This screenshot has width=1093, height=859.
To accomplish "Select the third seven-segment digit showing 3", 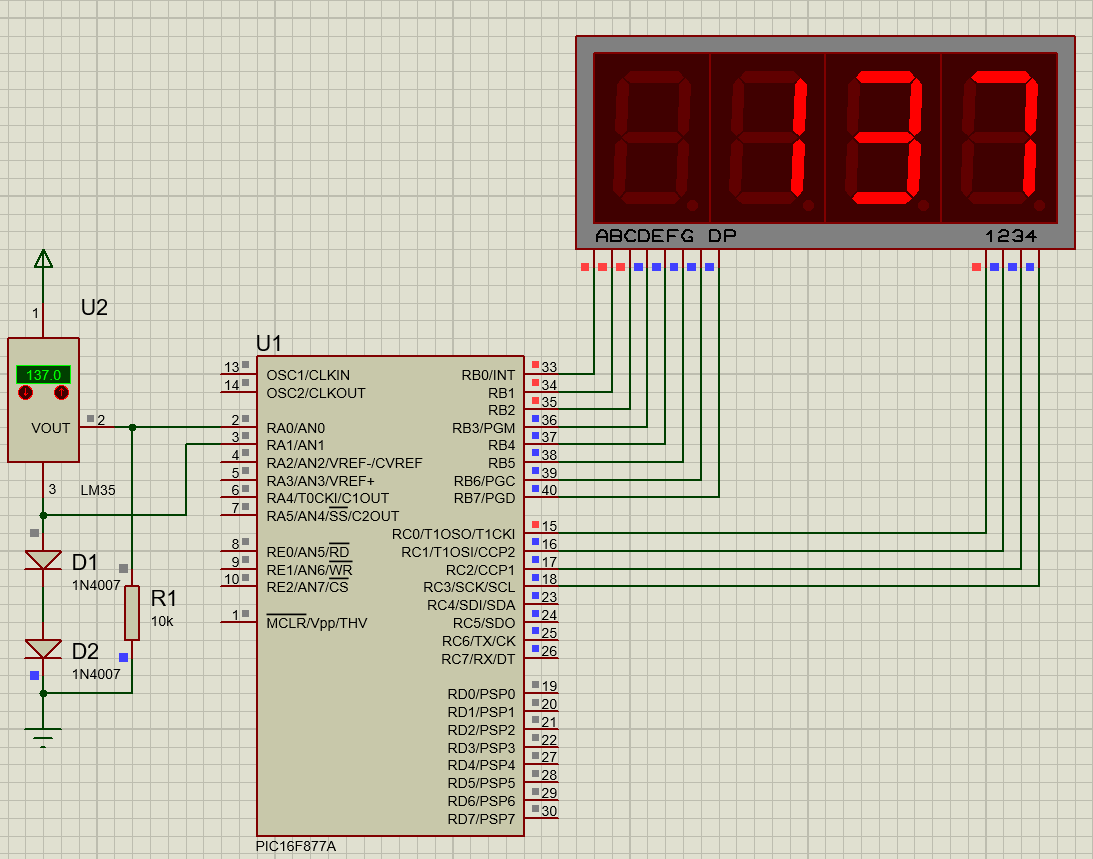I will pos(883,138).
